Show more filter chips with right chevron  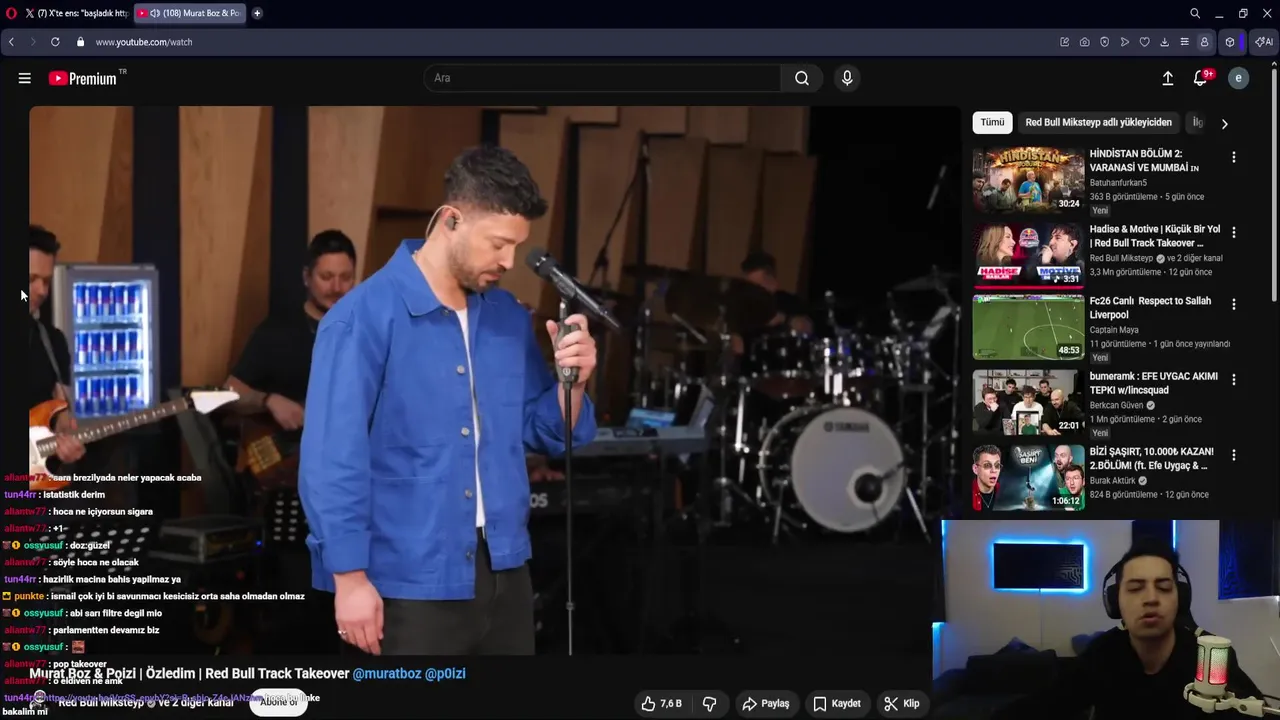(1224, 123)
